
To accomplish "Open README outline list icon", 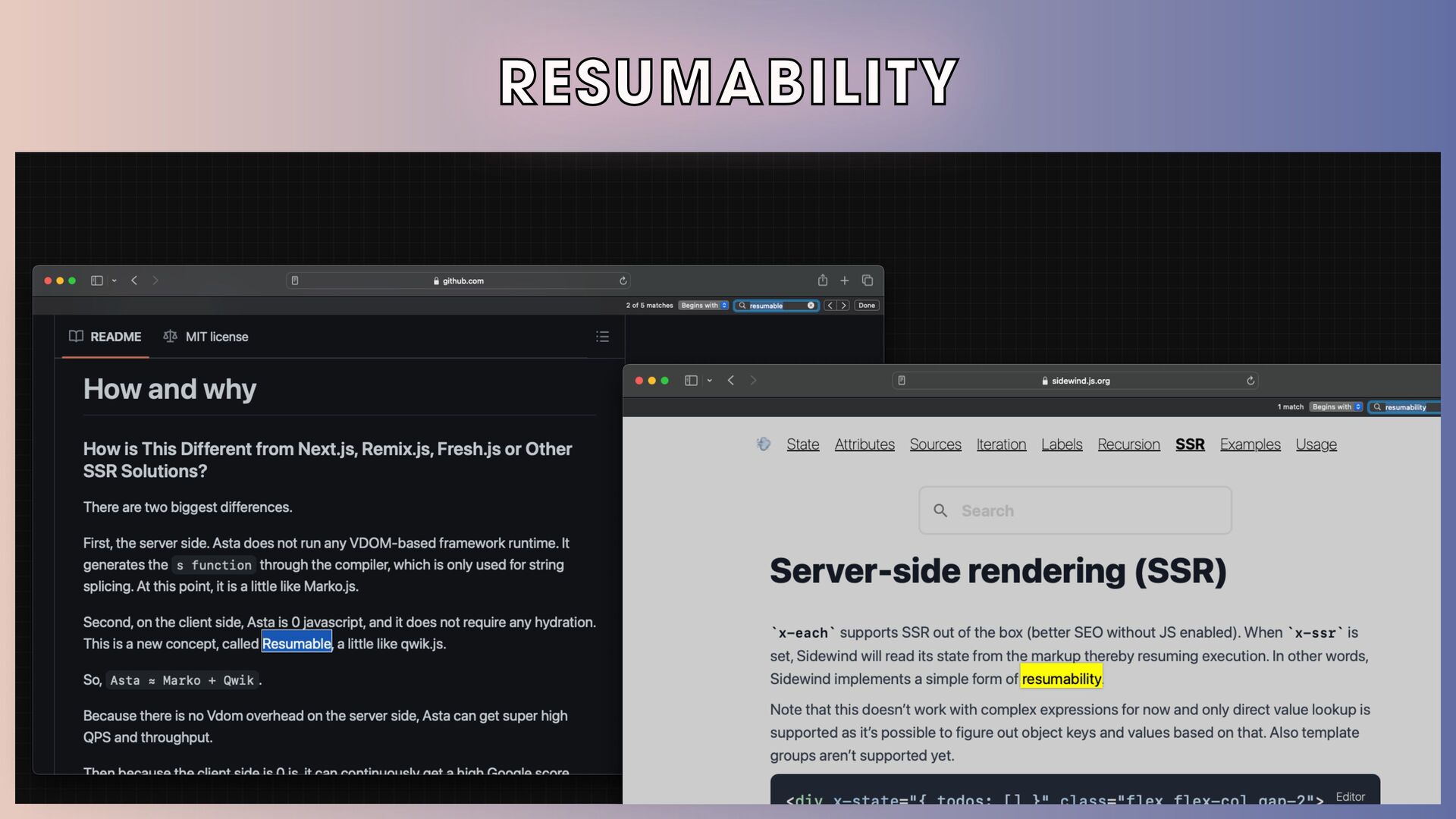I will [x=603, y=337].
